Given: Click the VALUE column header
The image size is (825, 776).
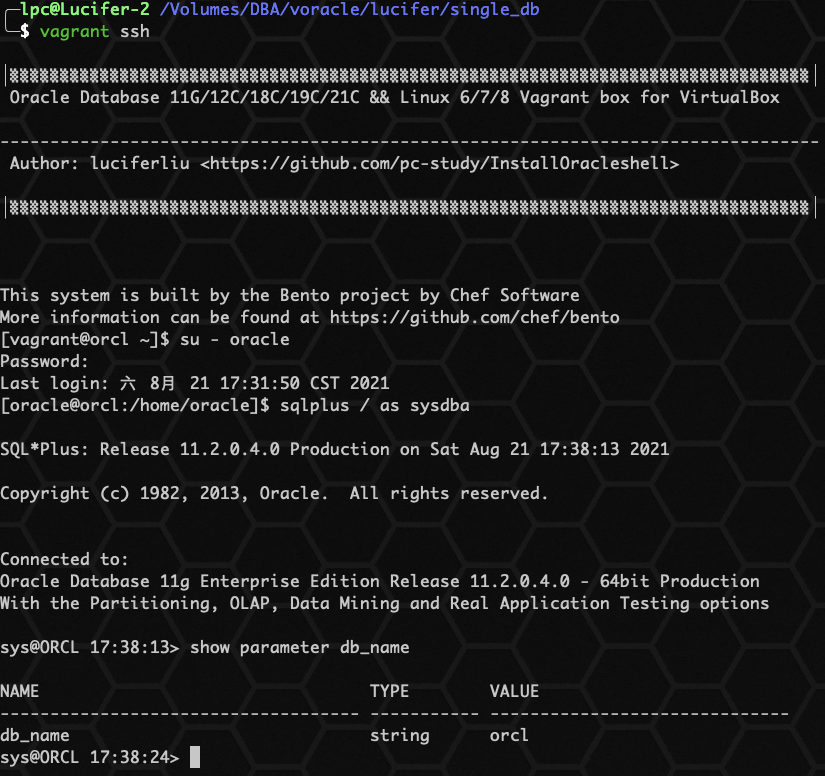Looking at the screenshot, I should click(x=514, y=691).
